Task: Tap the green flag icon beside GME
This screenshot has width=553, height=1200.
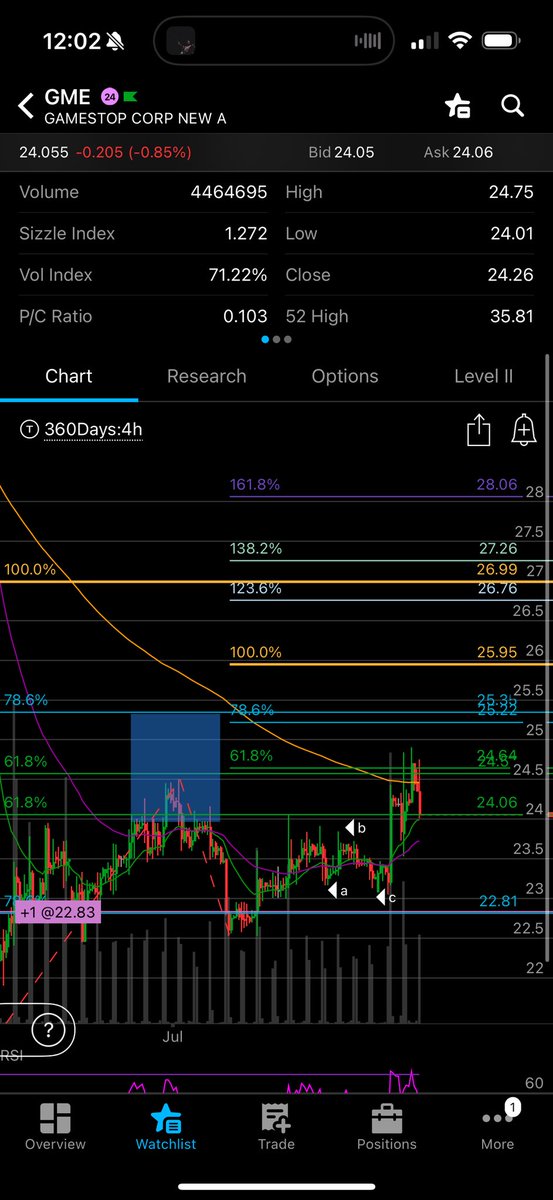Action: coord(129,97)
